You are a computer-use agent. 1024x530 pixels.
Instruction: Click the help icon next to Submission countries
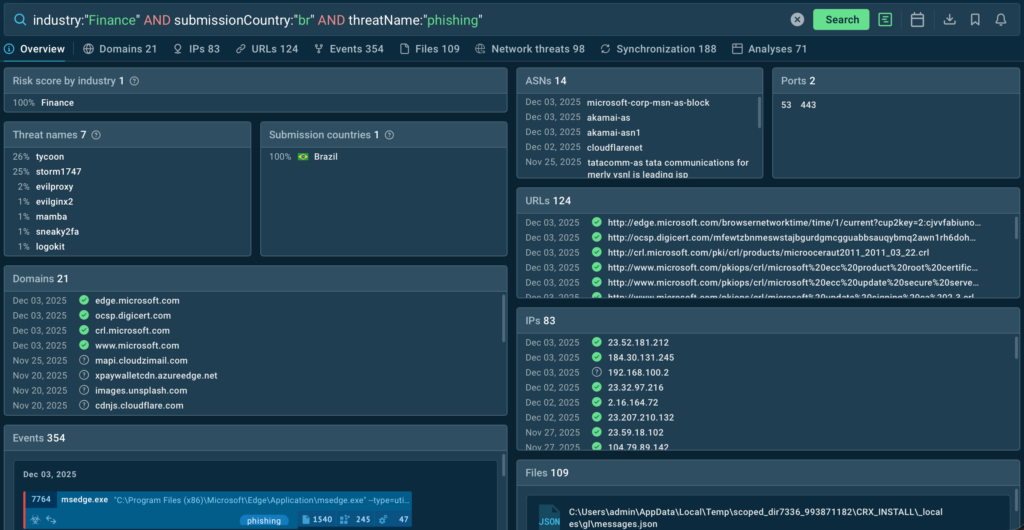pyautogui.click(x=389, y=135)
